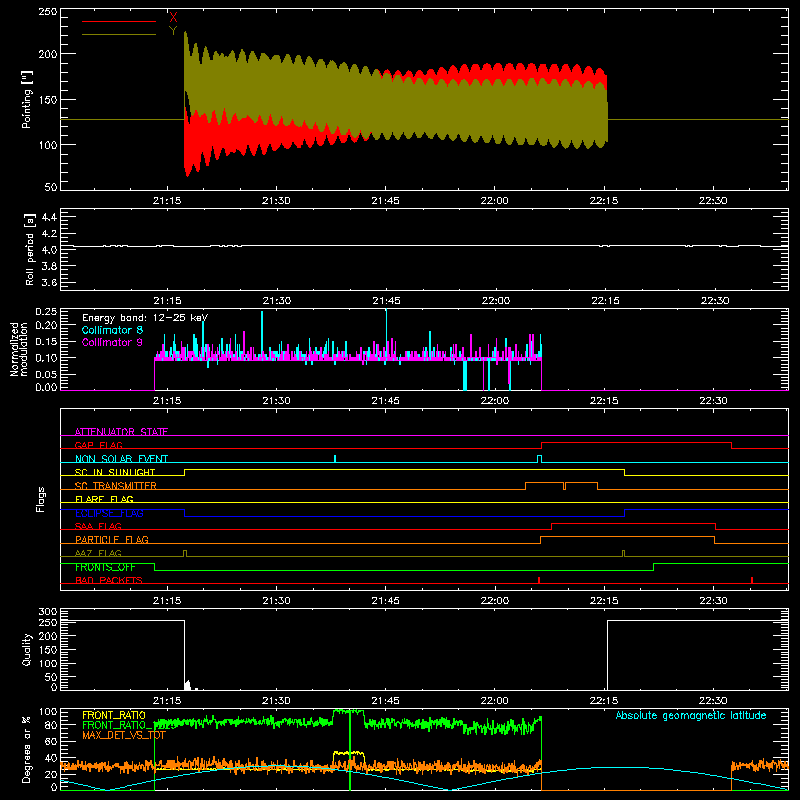Click the 21:30 tick under the Quality plot
Screen dimensions: 800x800
tap(276, 701)
